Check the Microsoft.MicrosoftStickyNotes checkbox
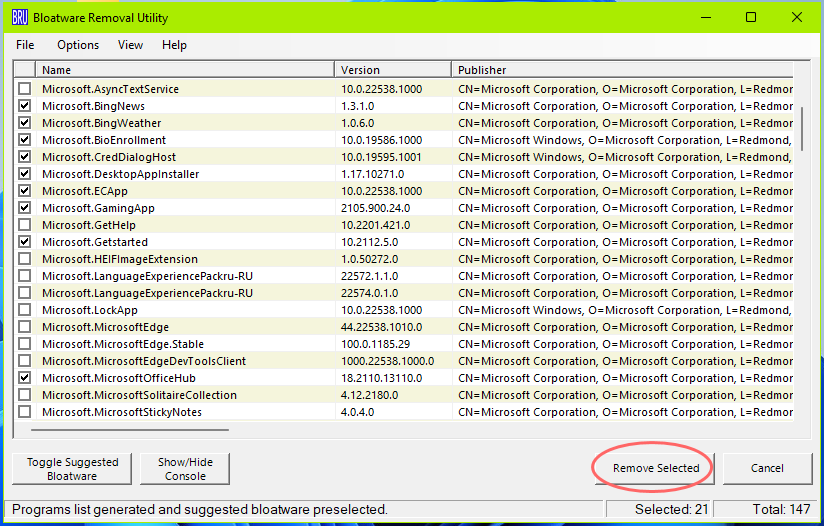Viewport: 824px width, 526px height. pyautogui.click(x=24, y=412)
